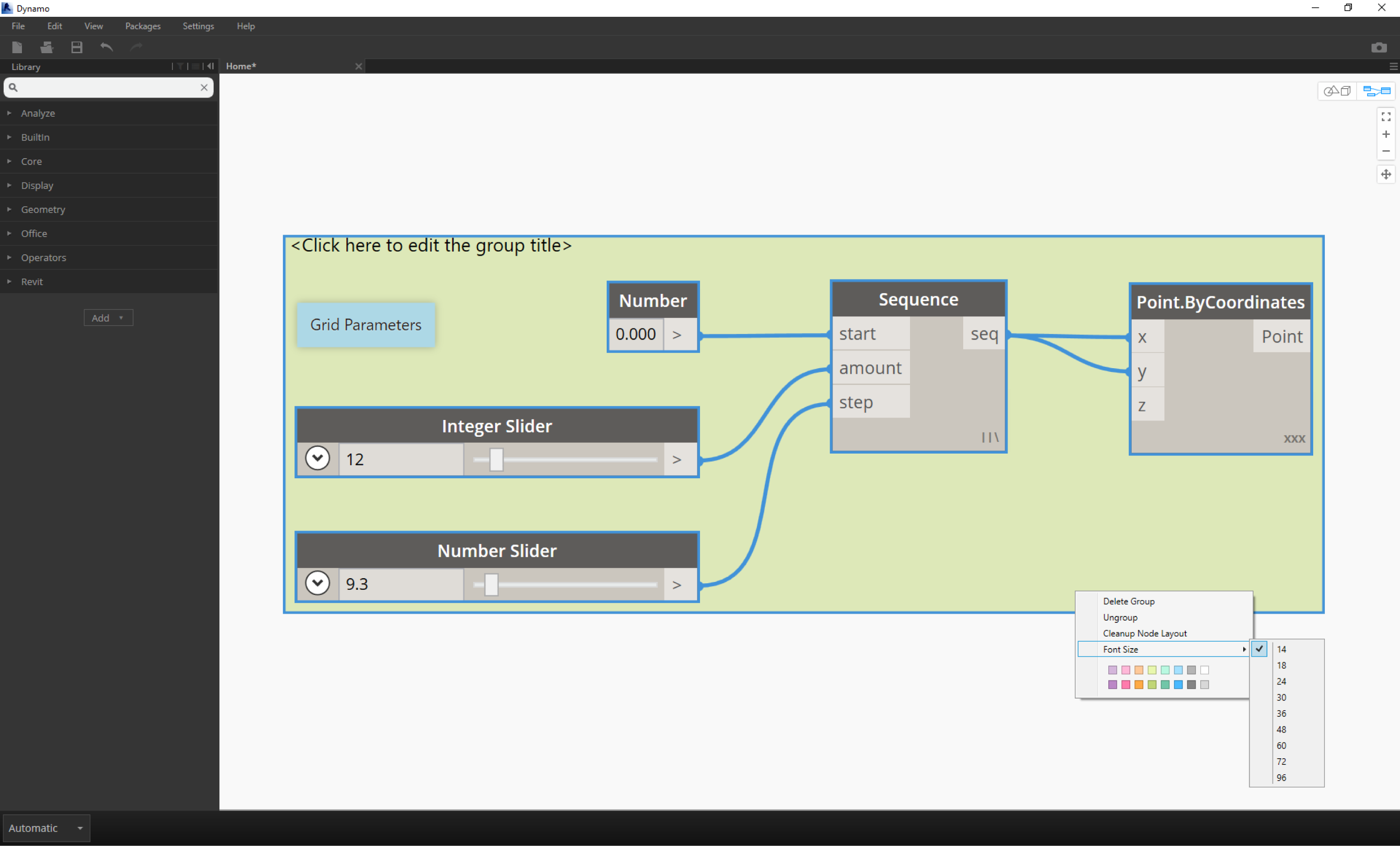The height and width of the screenshot is (846, 1400).
Task: Choose Ungroup from context menu
Action: [x=1164, y=617]
